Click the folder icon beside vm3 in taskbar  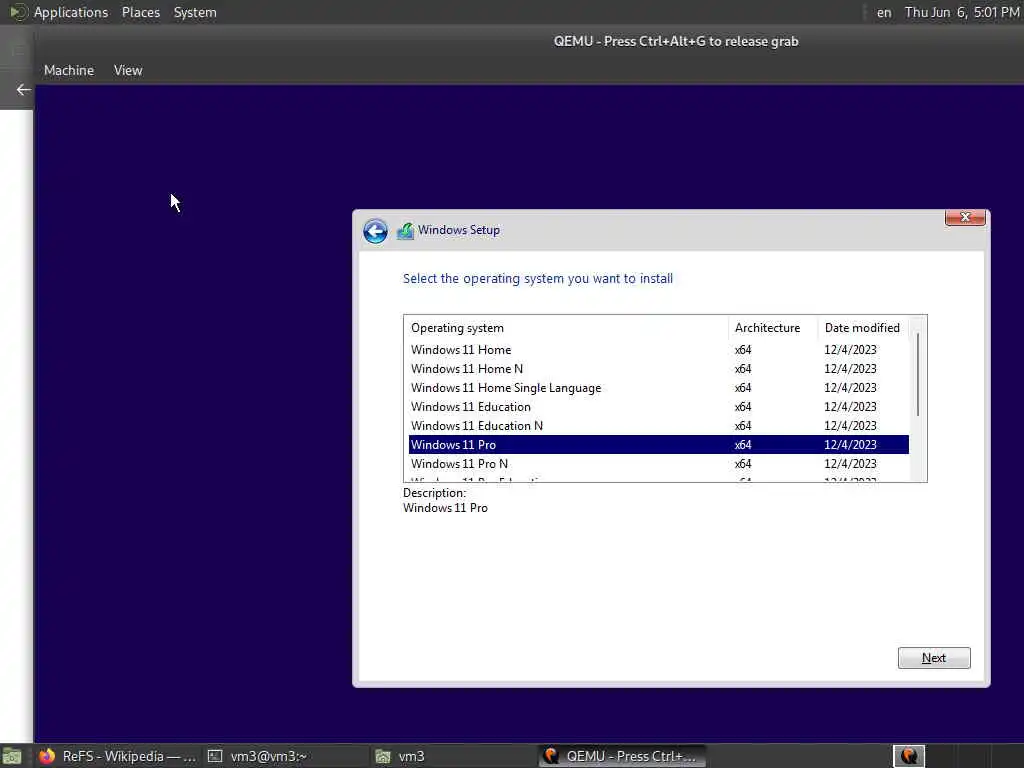click(x=383, y=756)
